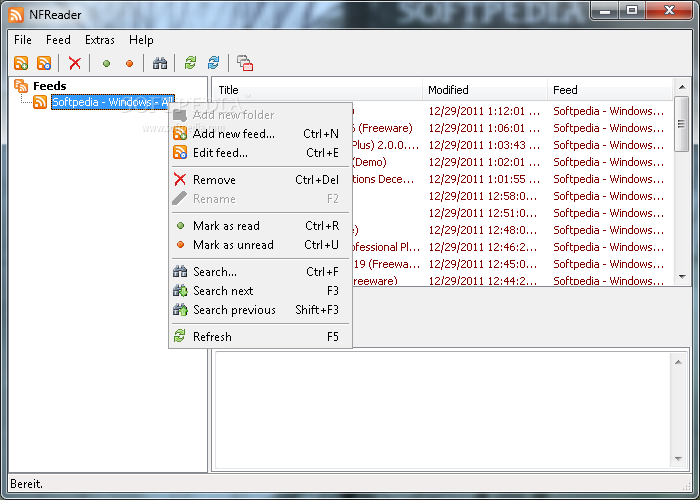Minimize the NFReader window
The image size is (700, 500).
(605, 10)
